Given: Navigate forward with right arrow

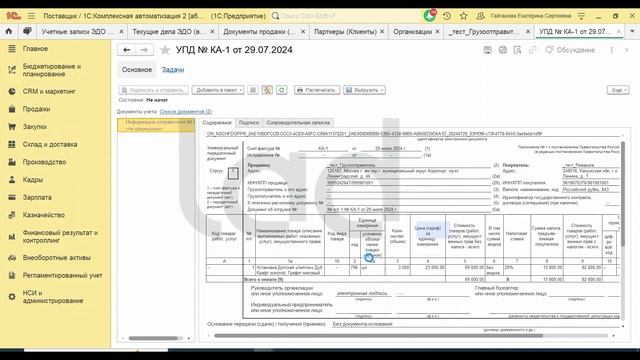Looking at the screenshot, I should click(144, 50).
